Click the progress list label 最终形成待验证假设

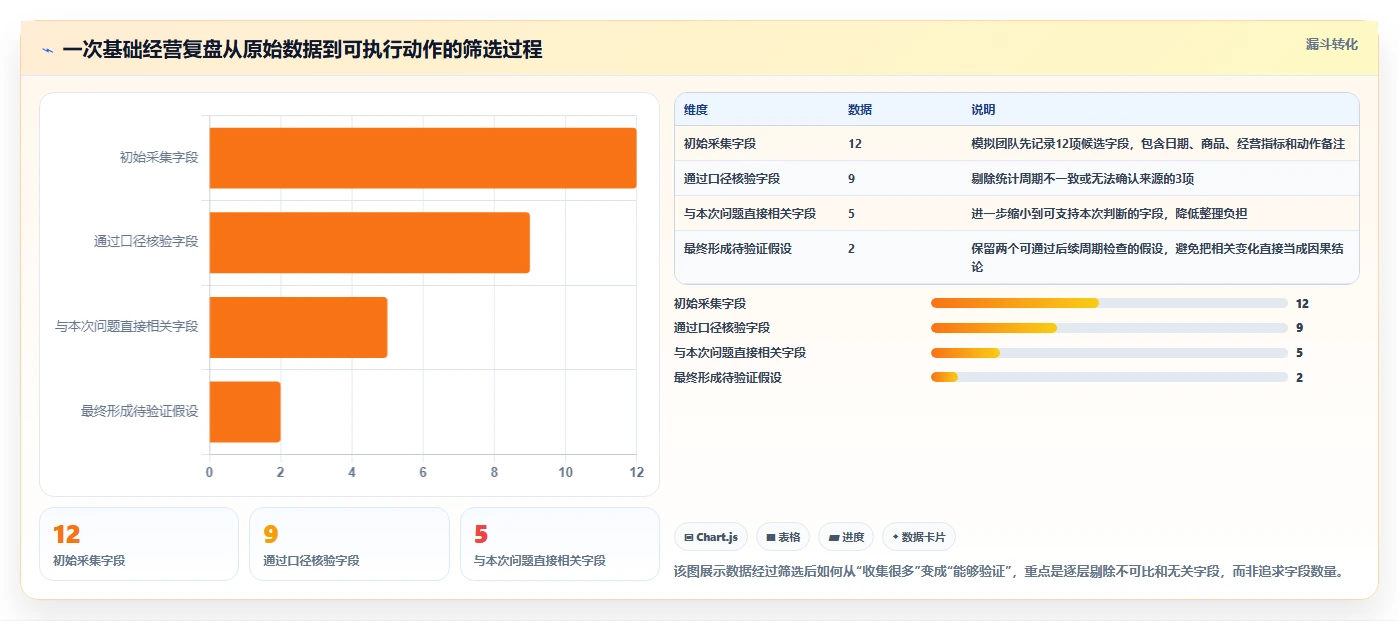(728, 378)
